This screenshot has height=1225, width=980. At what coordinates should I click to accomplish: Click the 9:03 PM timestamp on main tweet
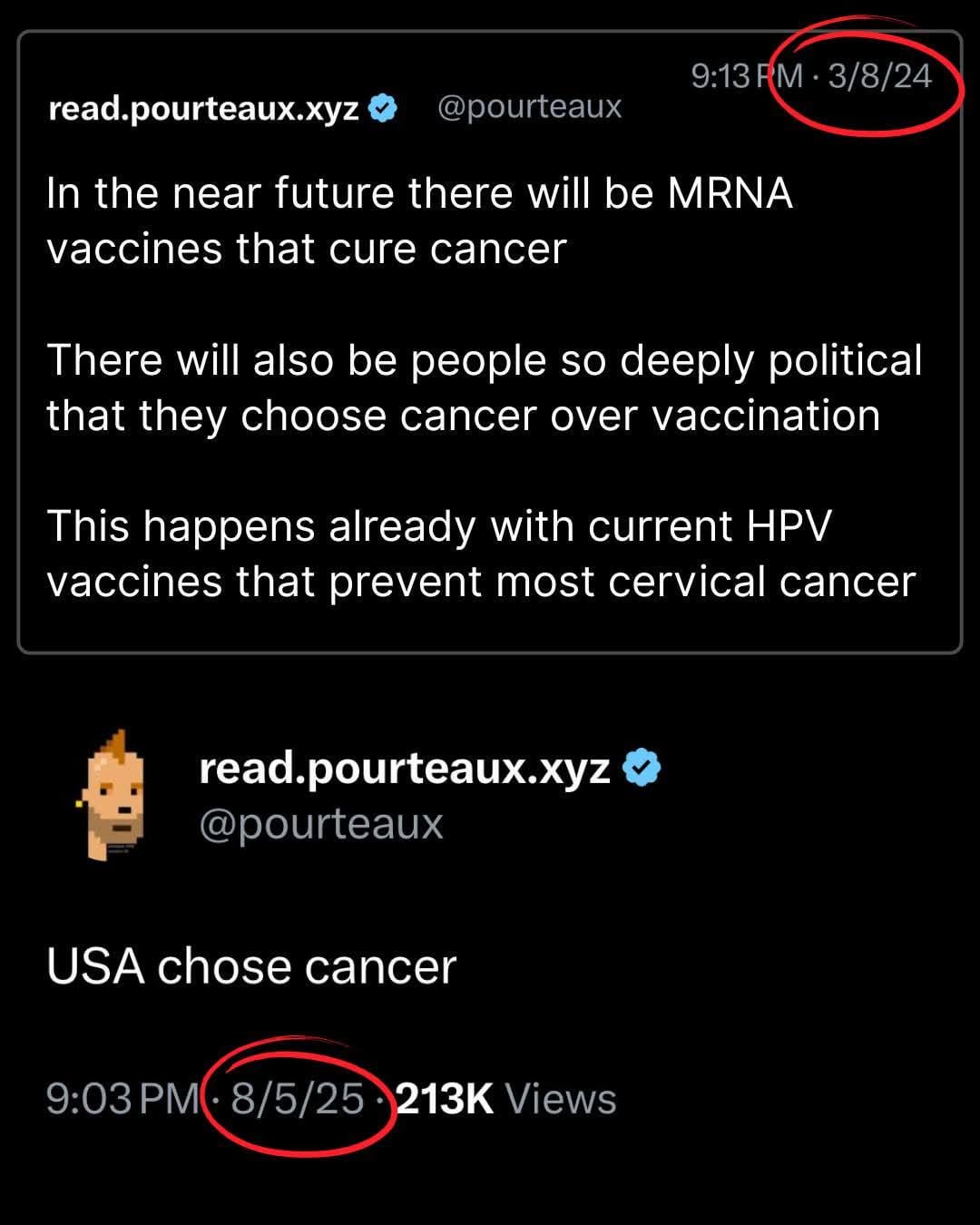click(122, 1099)
